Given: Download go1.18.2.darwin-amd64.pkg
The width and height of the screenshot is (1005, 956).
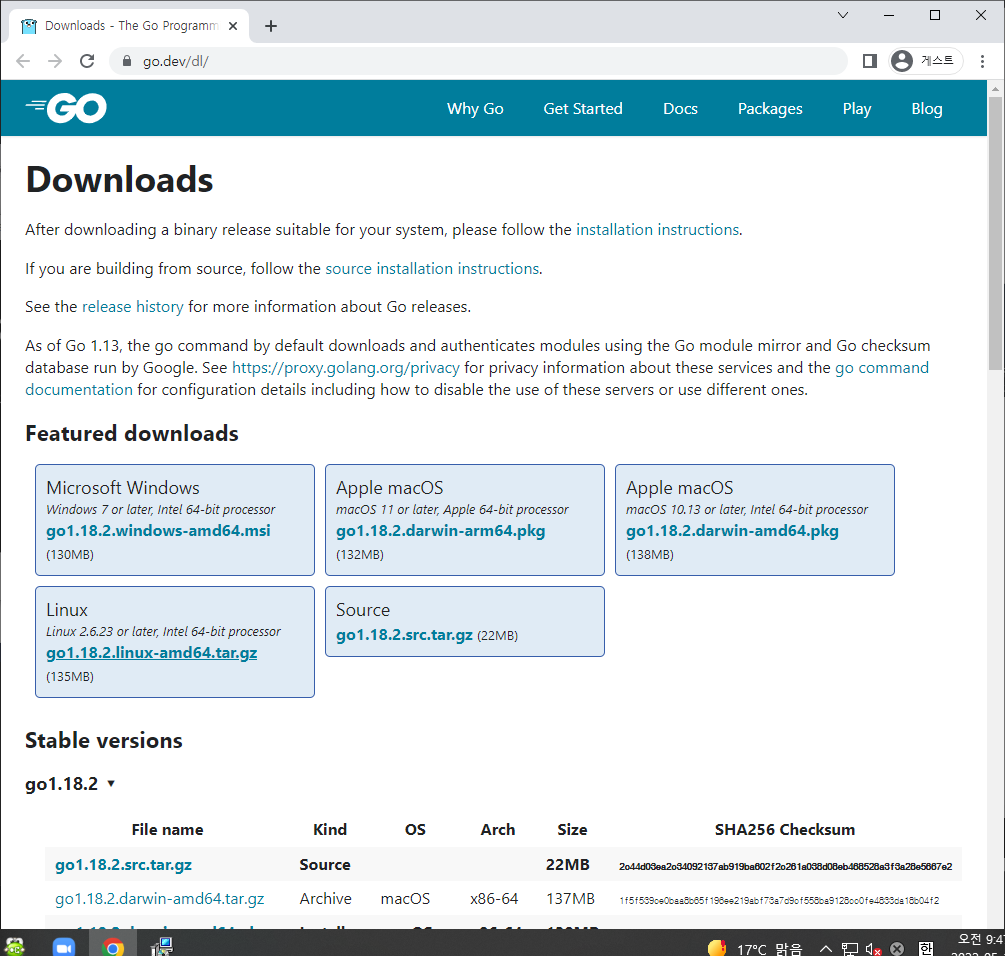Looking at the screenshot, I should (732, 531).
